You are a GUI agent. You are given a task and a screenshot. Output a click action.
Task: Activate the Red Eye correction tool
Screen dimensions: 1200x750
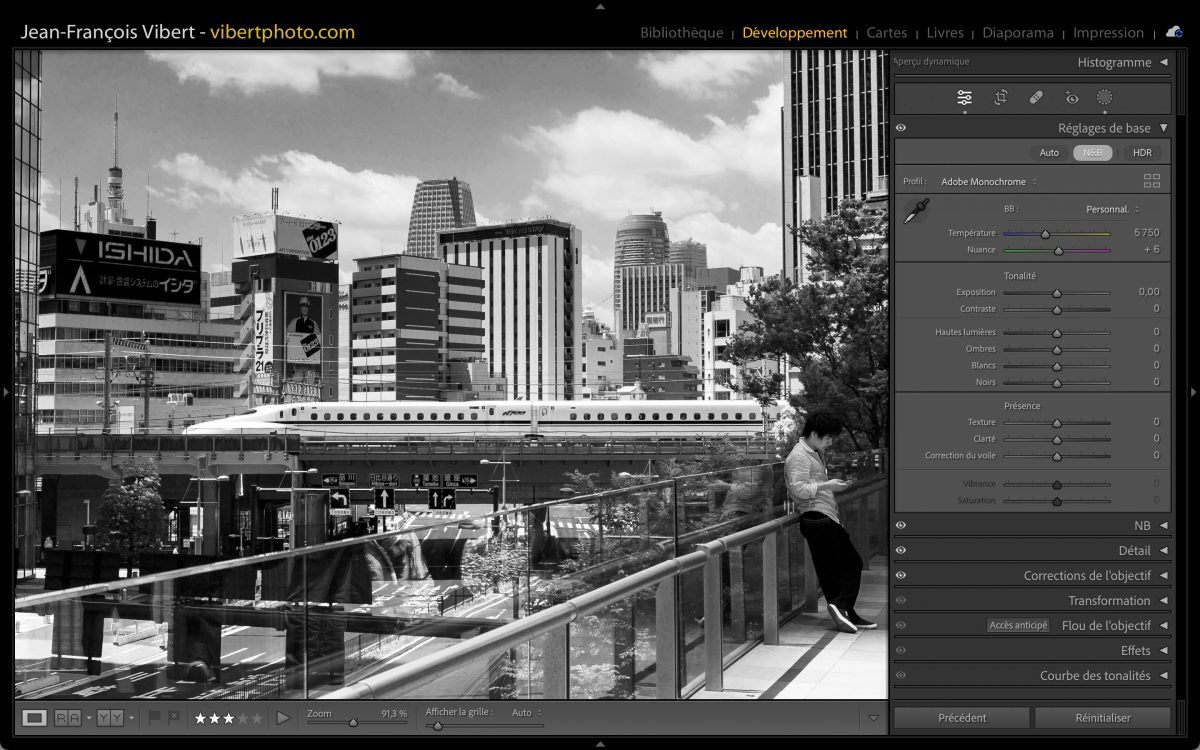(x=1071, y=97)
